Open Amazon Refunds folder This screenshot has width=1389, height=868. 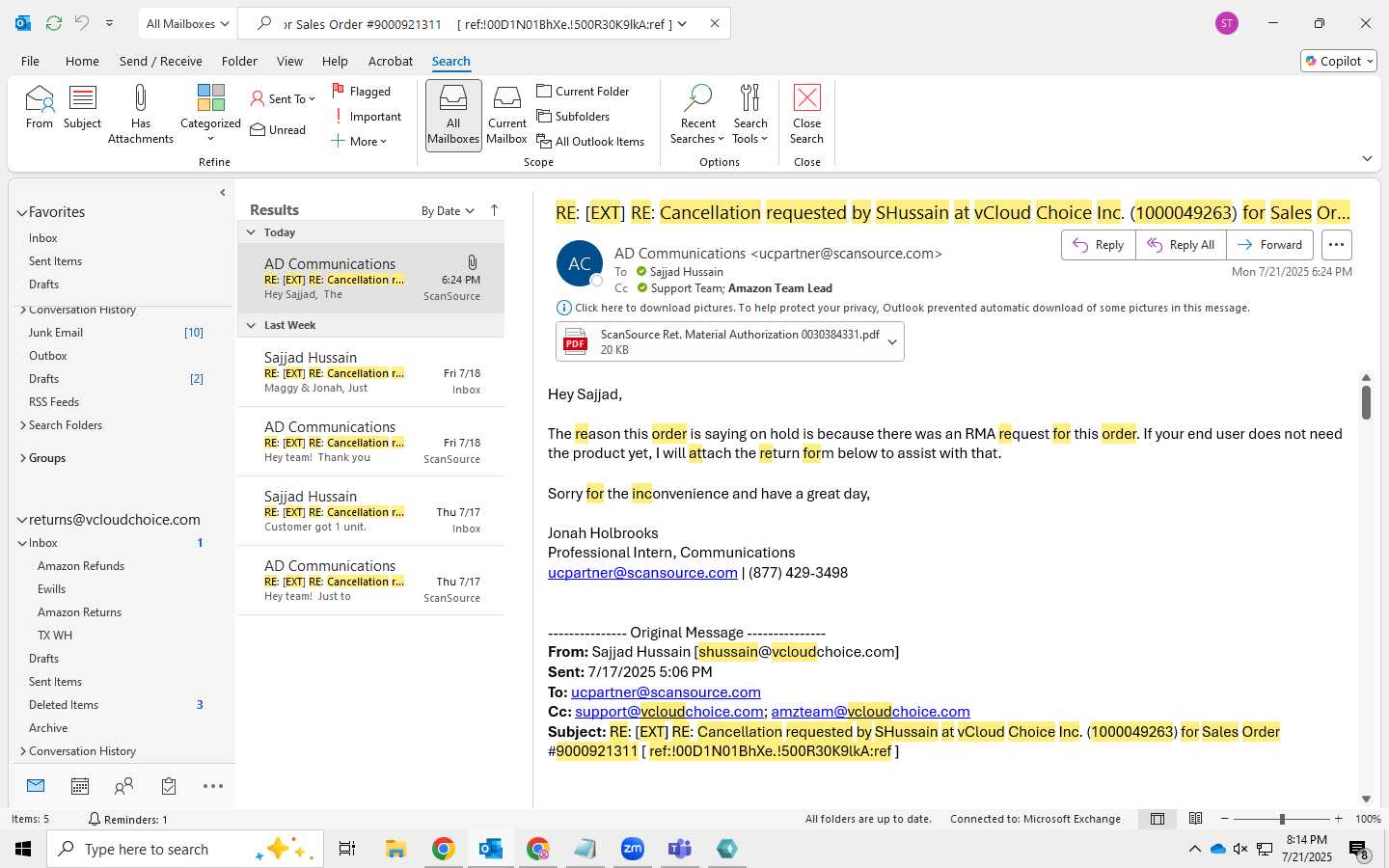tap(81, 566)
